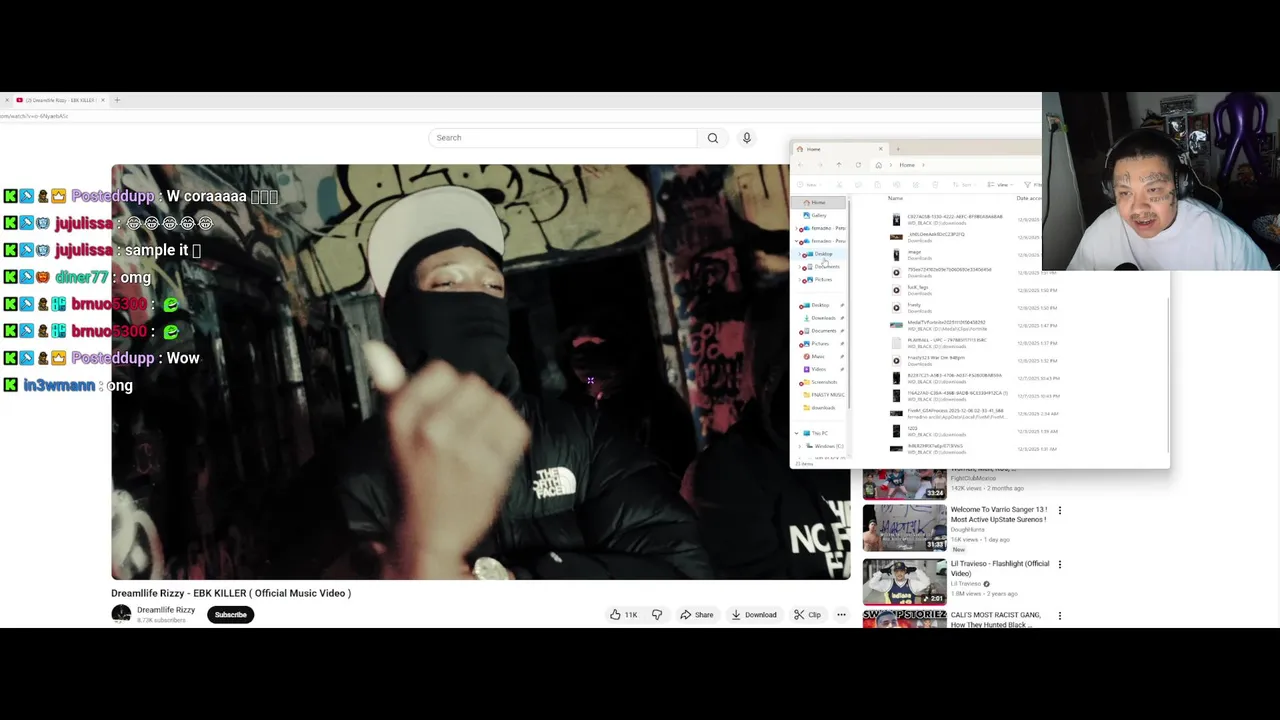Click the music video player area
The width and height of the screenshot is (1280, 720).
480,372
